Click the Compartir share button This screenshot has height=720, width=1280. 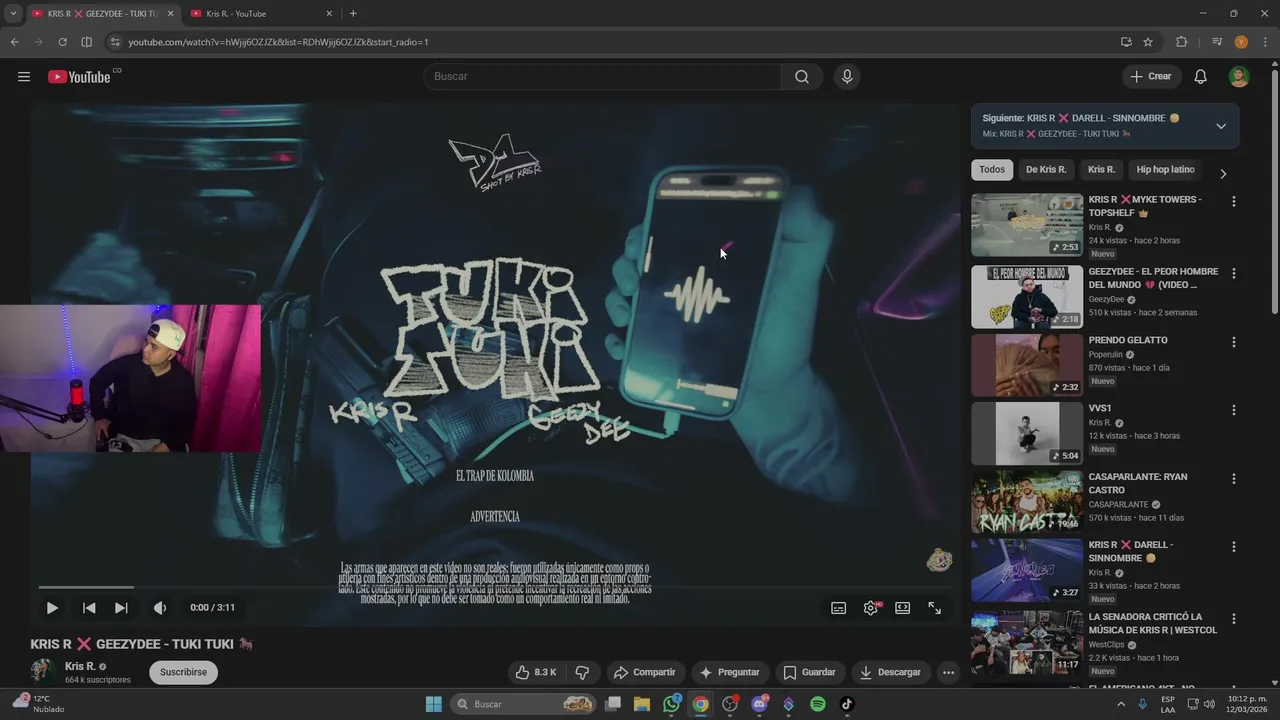(x=644, y=672)
